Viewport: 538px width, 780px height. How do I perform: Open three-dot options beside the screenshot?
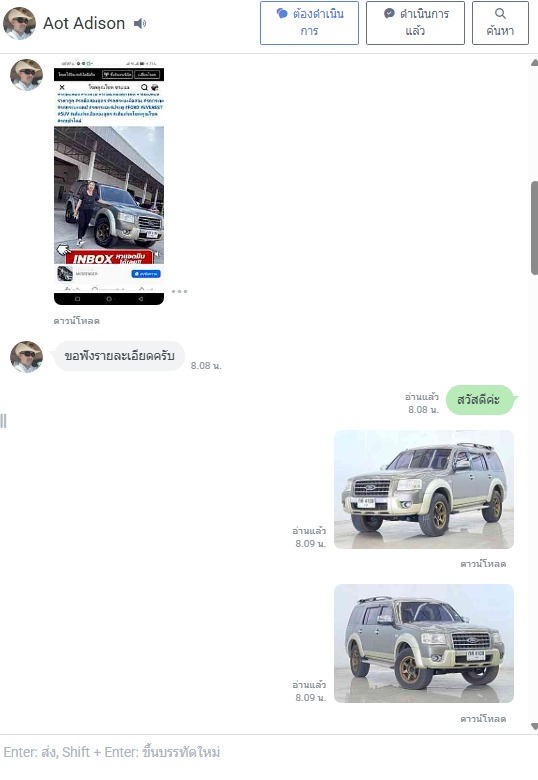[x=179, y=292]
